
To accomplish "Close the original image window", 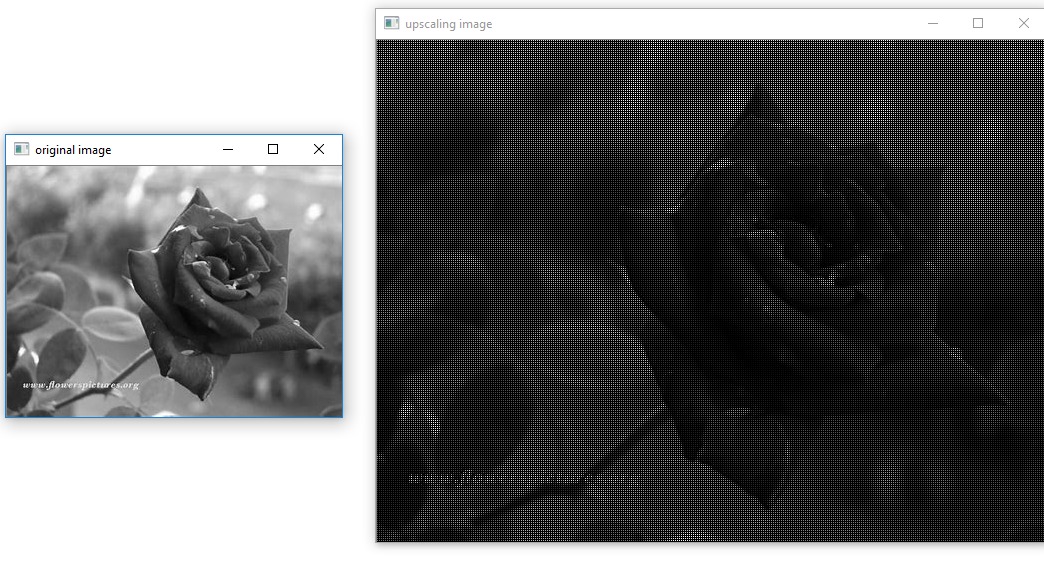I will click(x=318, y=149).
